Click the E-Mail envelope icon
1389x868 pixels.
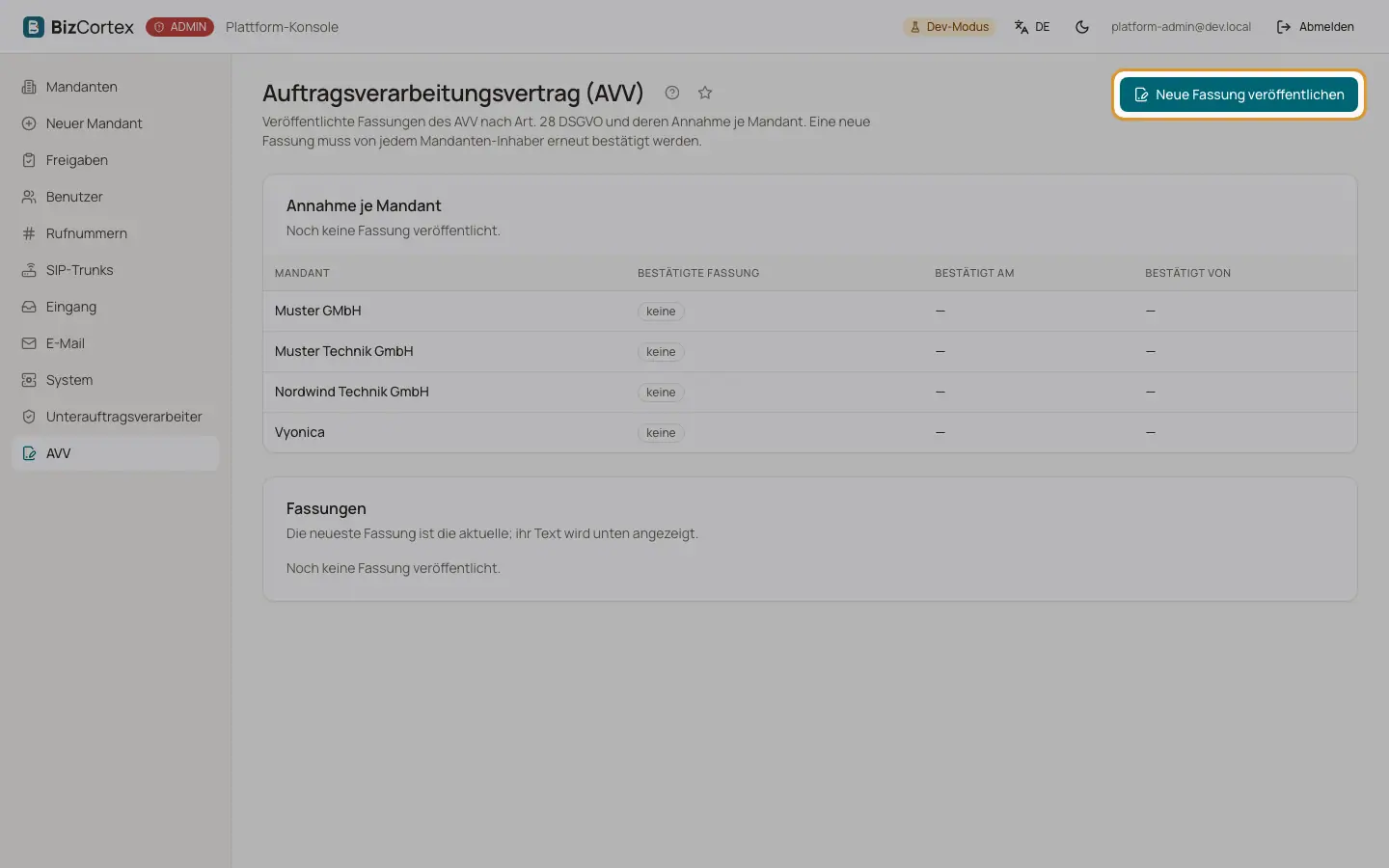point(29,343)
